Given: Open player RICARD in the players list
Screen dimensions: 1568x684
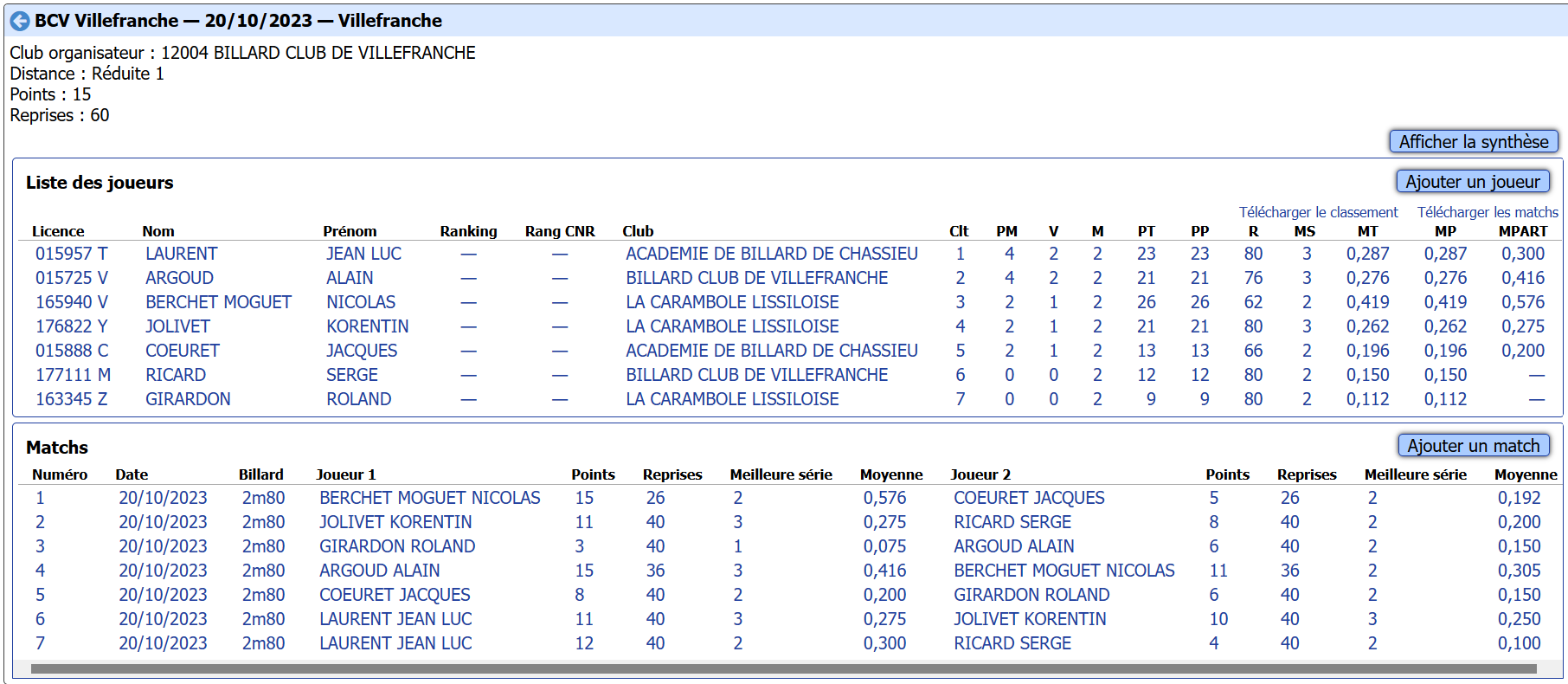Looking at the screenshot, I should (176, 375).
